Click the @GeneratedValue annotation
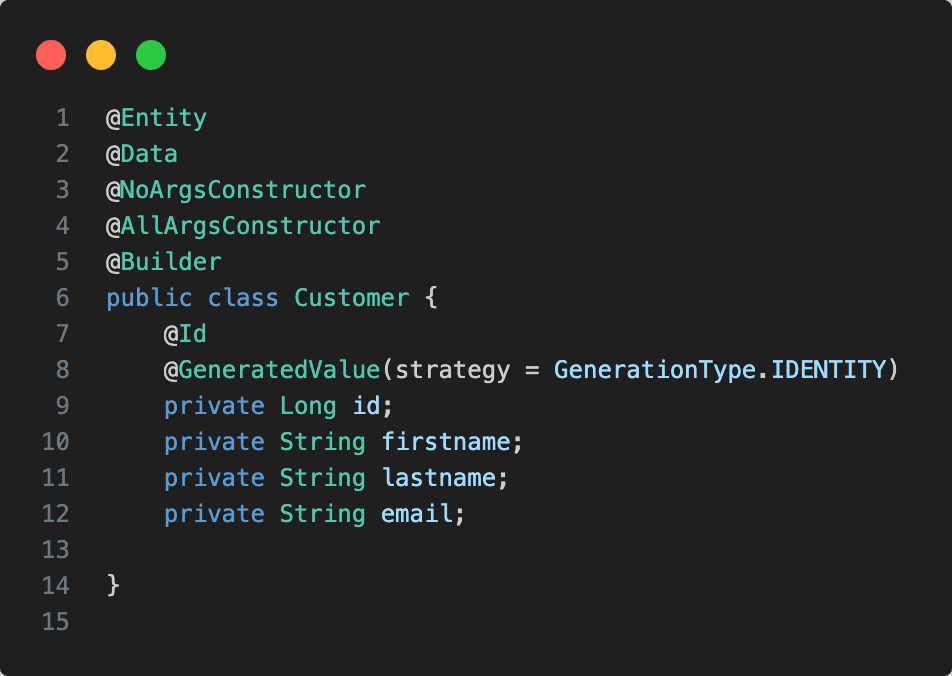This screenshot has width=952, height=676. click(272, 370)
